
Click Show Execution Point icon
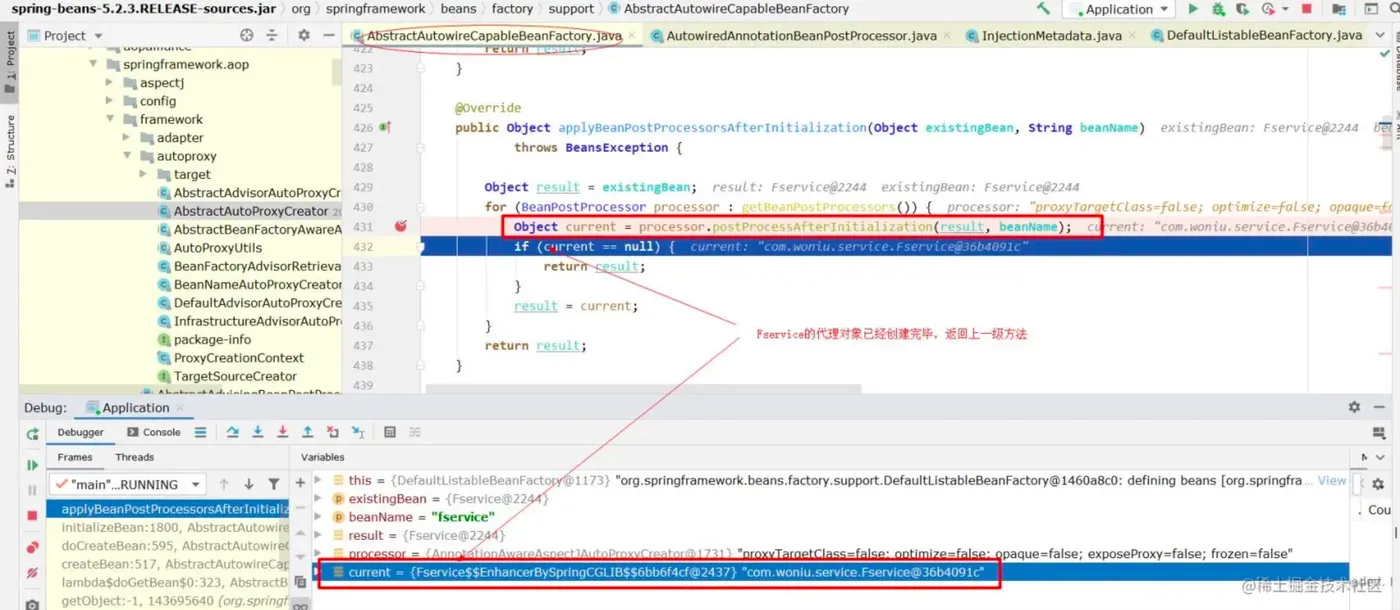pos(200,432)
